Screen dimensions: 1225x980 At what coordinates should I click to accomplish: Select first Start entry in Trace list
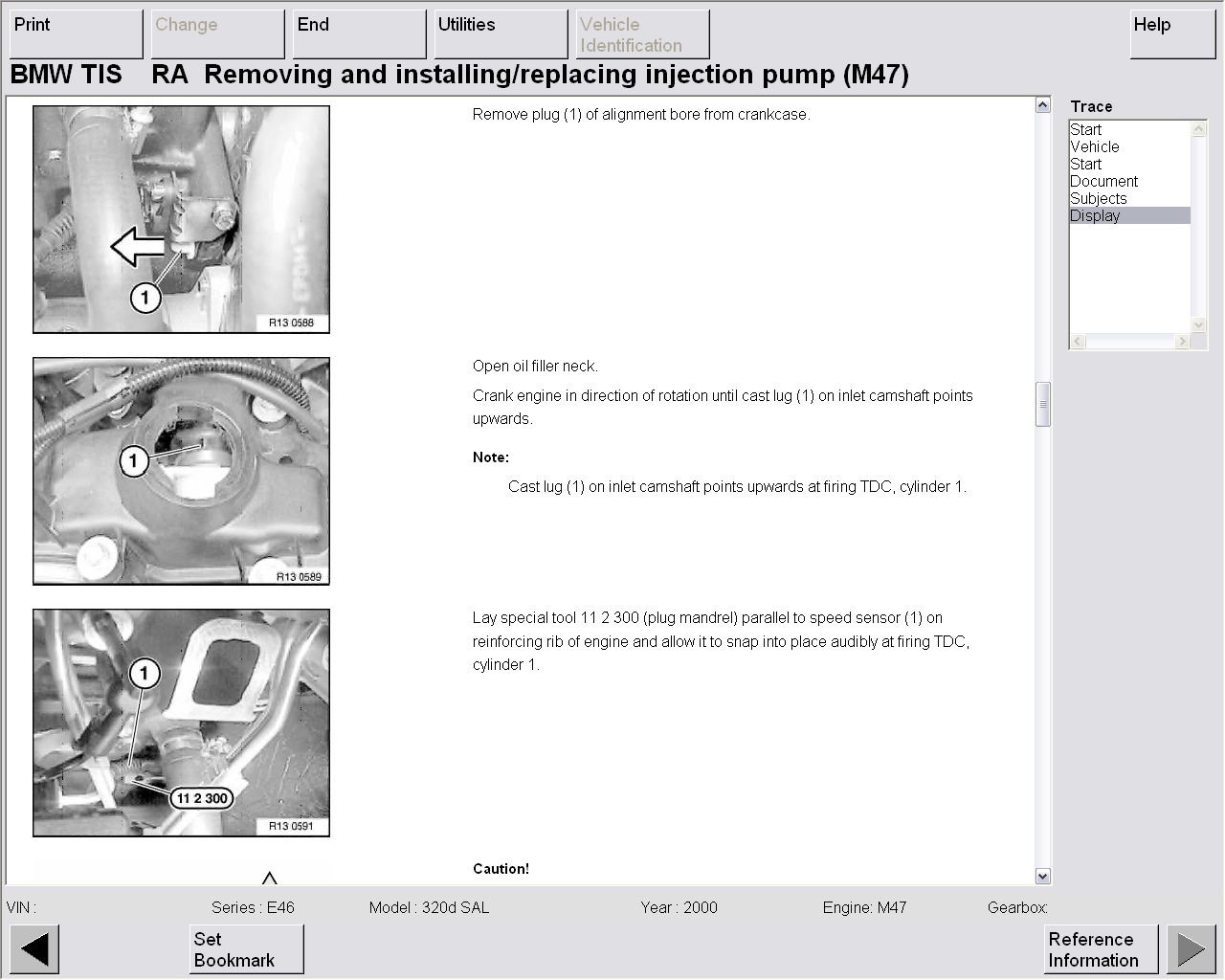click(x=1129, y=129)
